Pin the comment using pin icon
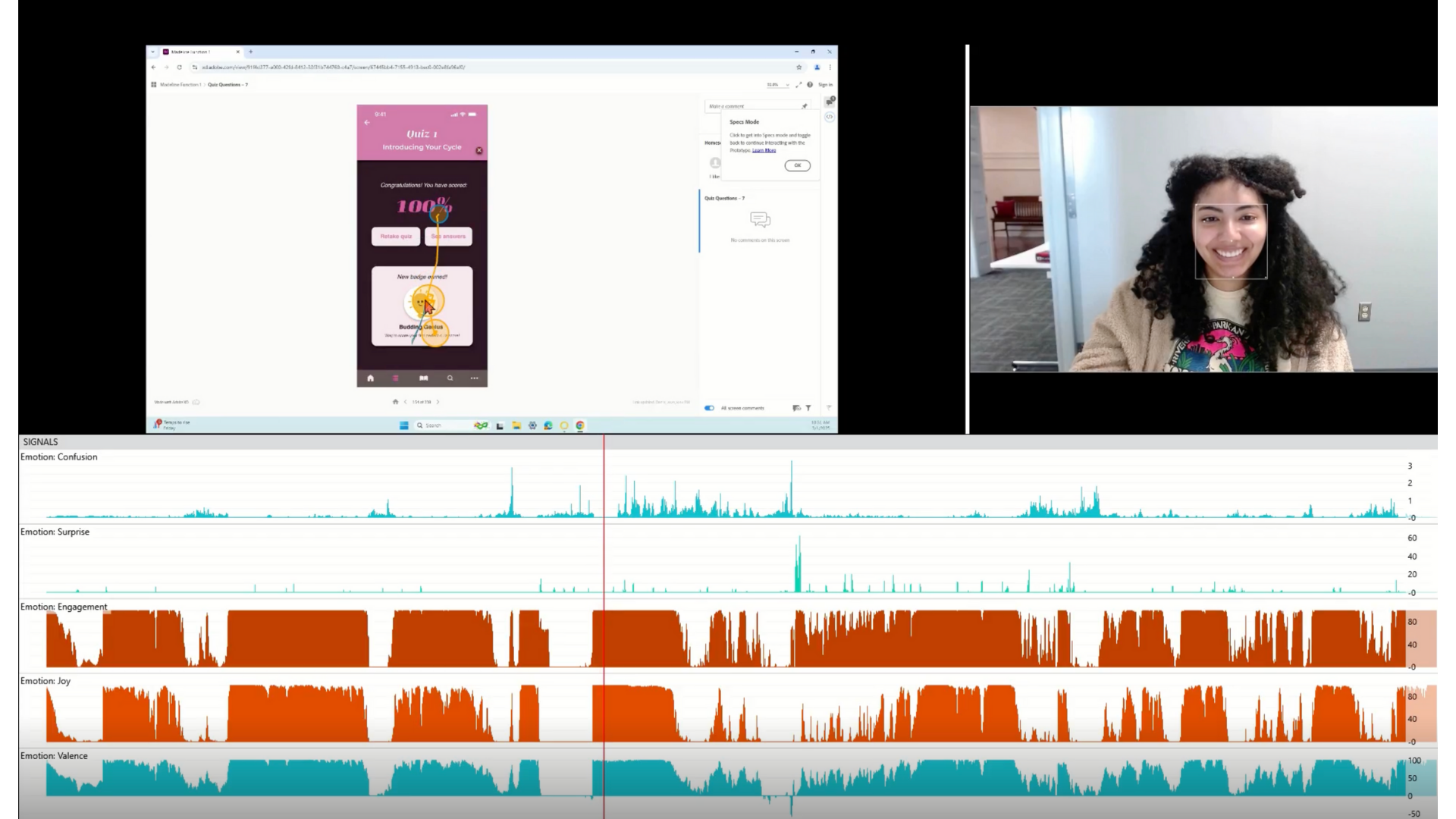1456x819 pixels. click(805, 106)
